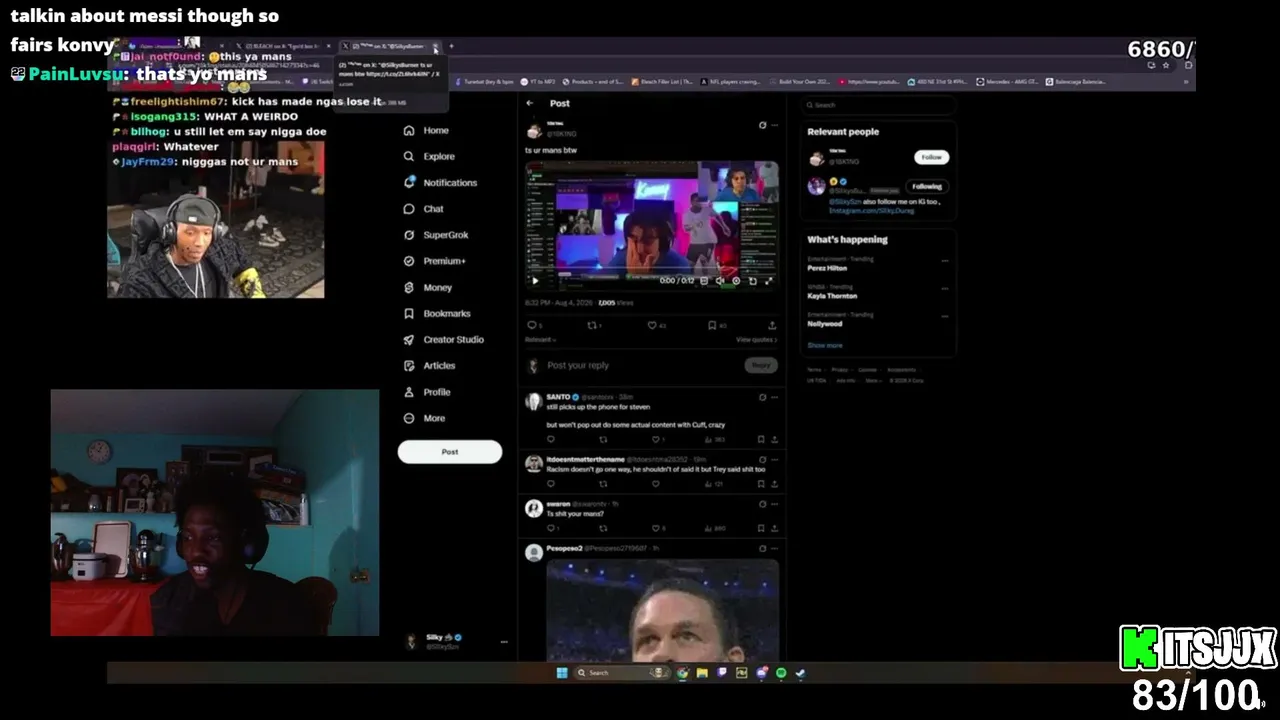Viewport: 1280px width, 720px height.
Task: Open options for Perez Hilton trend
Action: coord(945,261)
